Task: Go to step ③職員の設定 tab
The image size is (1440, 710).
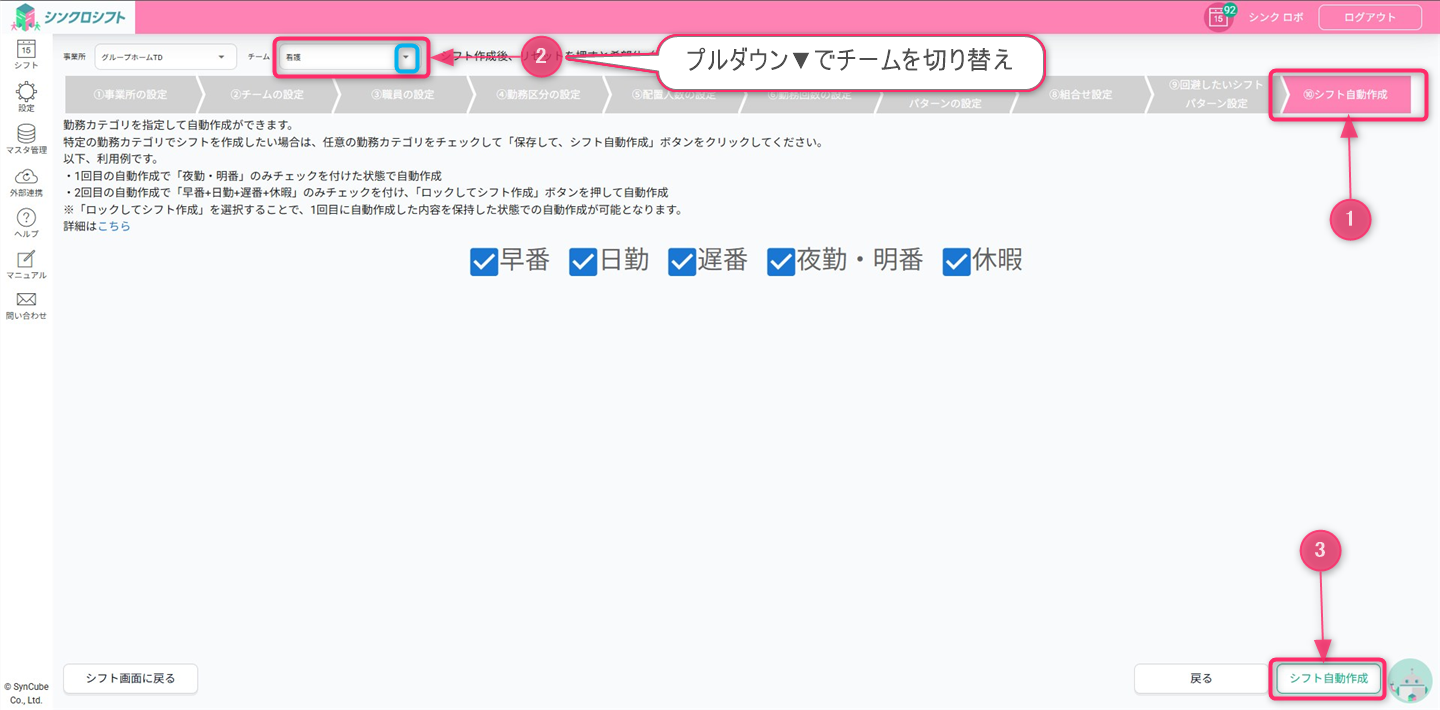Action: [401, 95]
